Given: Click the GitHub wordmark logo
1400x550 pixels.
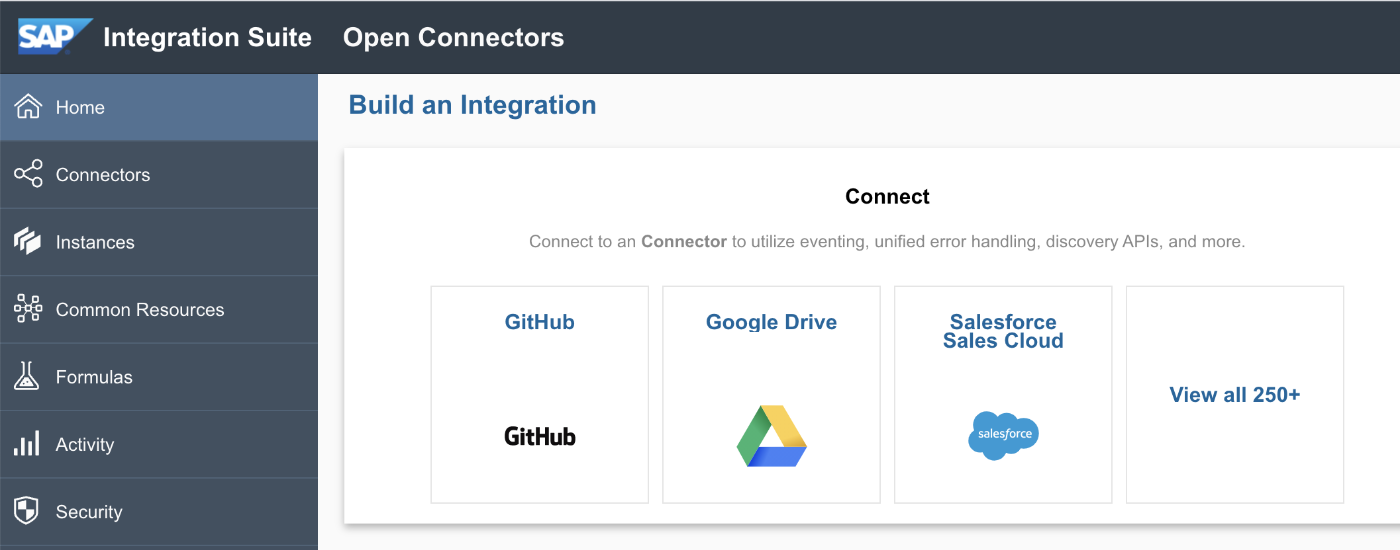Looking at the screenshot, I should point(540,436).
